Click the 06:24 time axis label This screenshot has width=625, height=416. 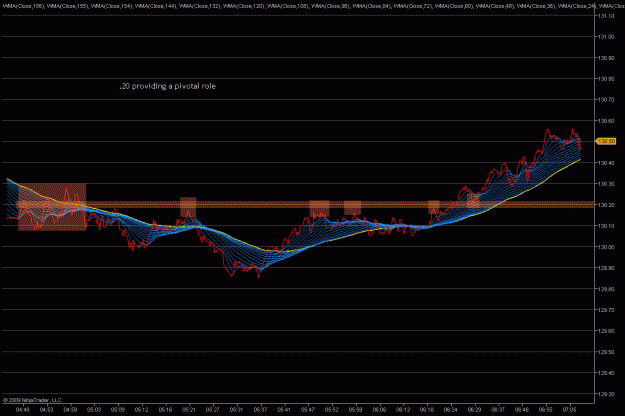pos(450,410)
